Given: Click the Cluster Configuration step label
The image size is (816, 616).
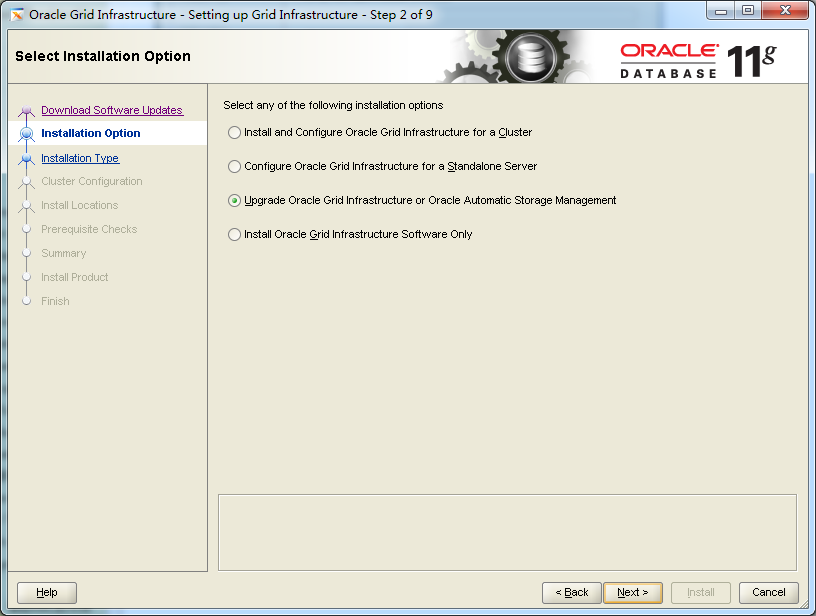Looking at the screenshot, I should pos(92,182).
